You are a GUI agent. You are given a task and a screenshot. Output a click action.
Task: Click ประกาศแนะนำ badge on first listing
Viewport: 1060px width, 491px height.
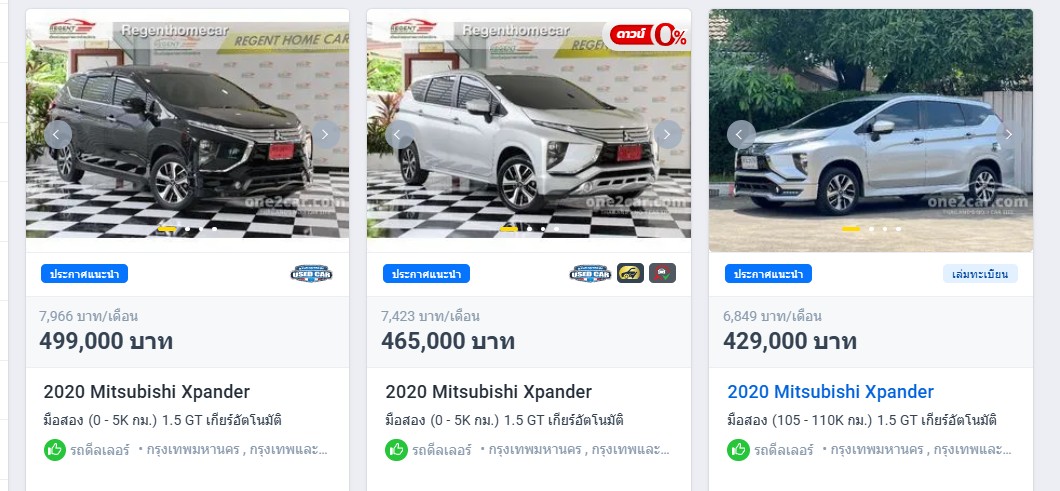(85, 274)
